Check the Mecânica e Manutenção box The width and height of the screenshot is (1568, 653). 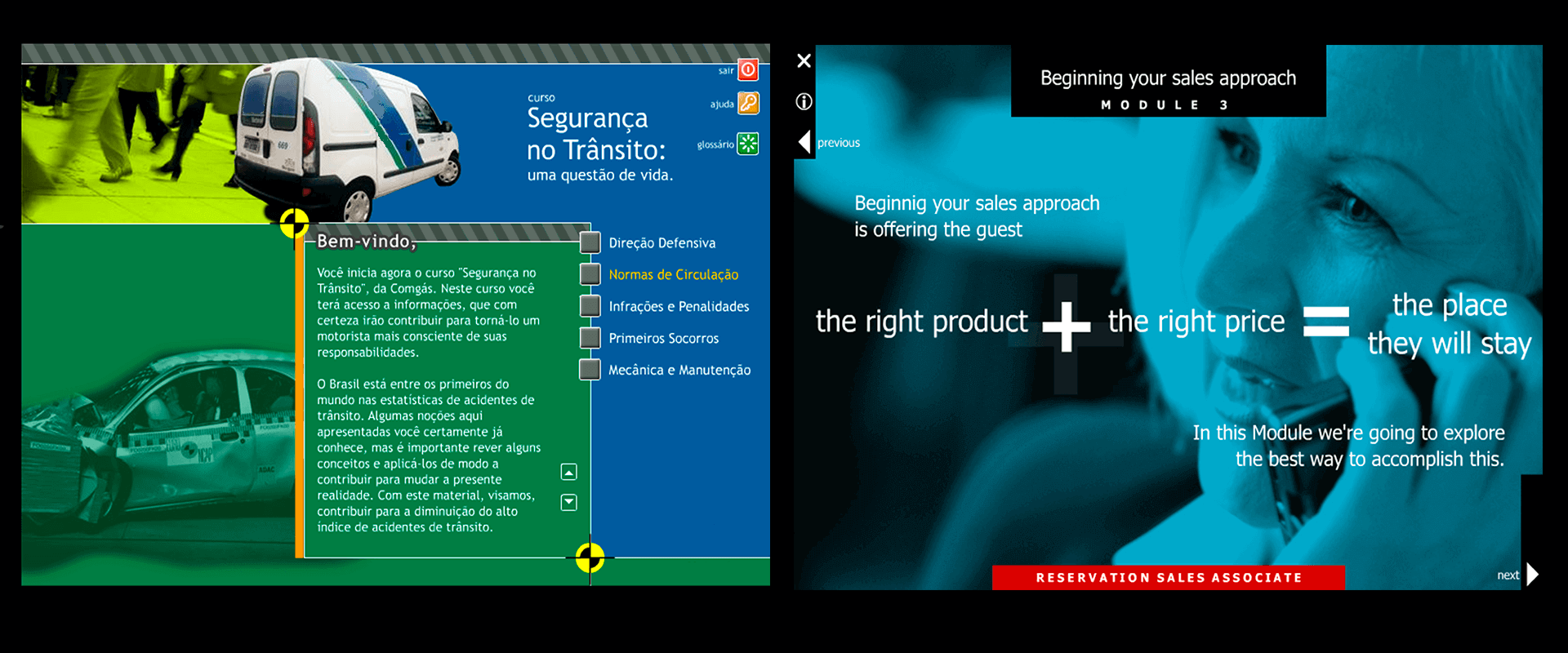590,370
